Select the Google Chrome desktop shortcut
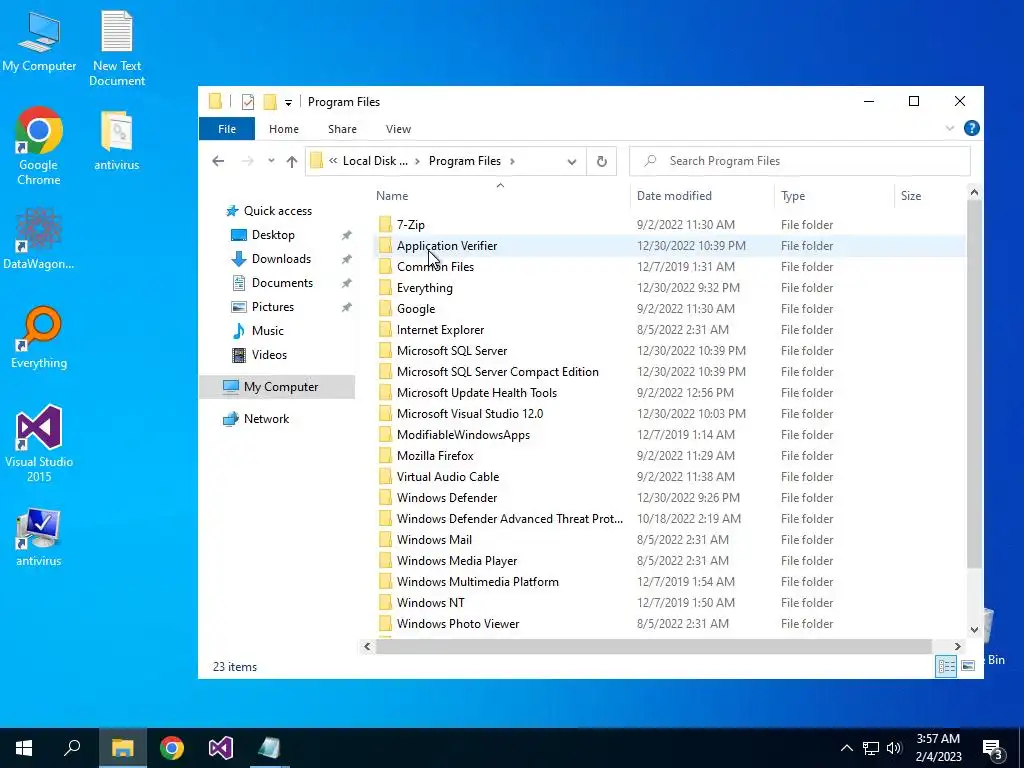1024x768 pixels. [39, 146]
